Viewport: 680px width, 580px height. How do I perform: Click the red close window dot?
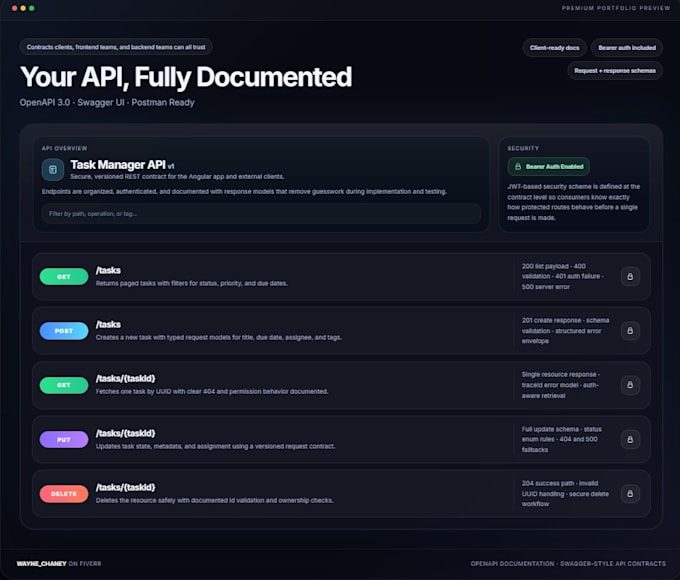pyautogui.click(x=14, y=8)
